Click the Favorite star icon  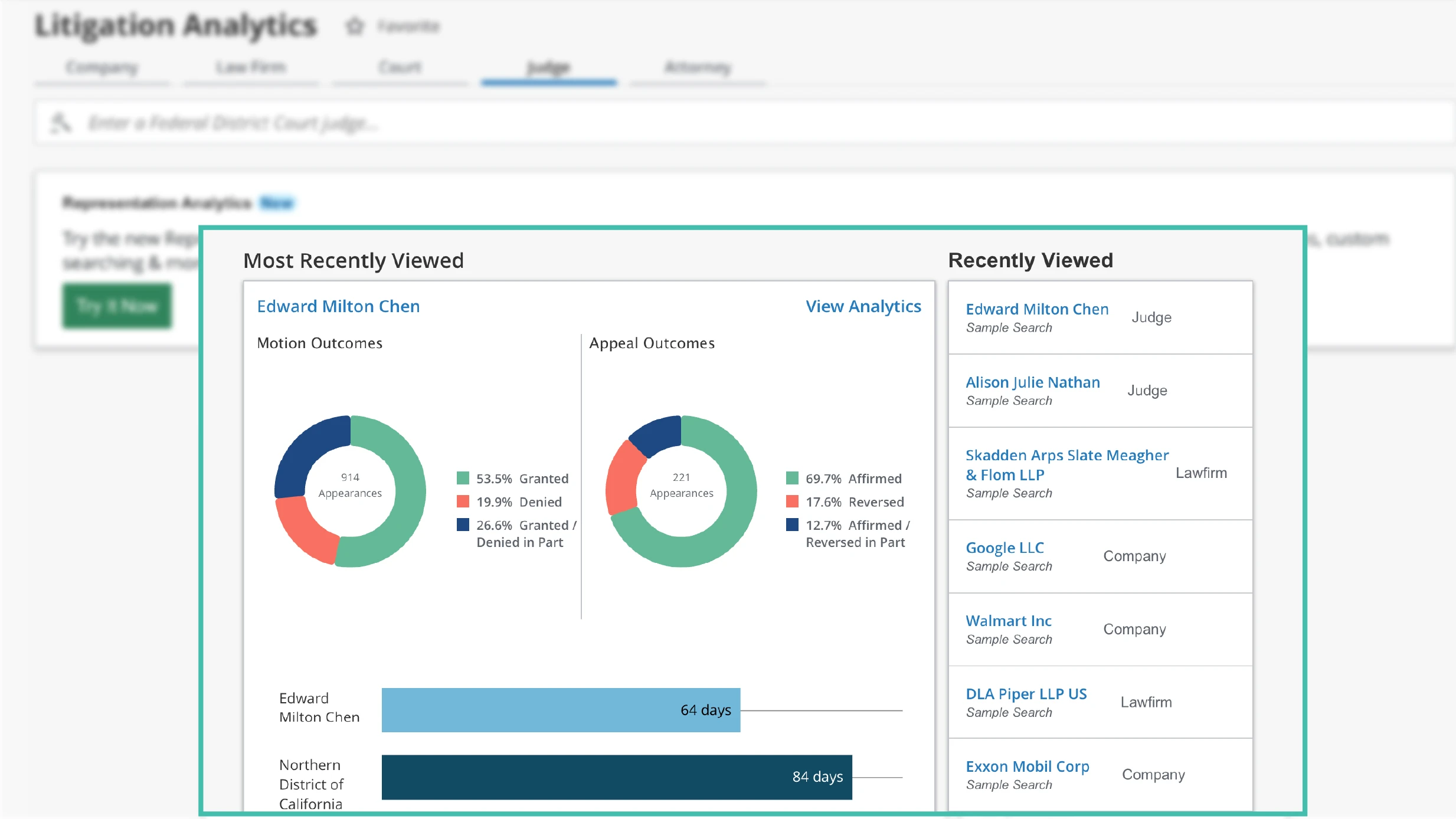pos(355,26)
